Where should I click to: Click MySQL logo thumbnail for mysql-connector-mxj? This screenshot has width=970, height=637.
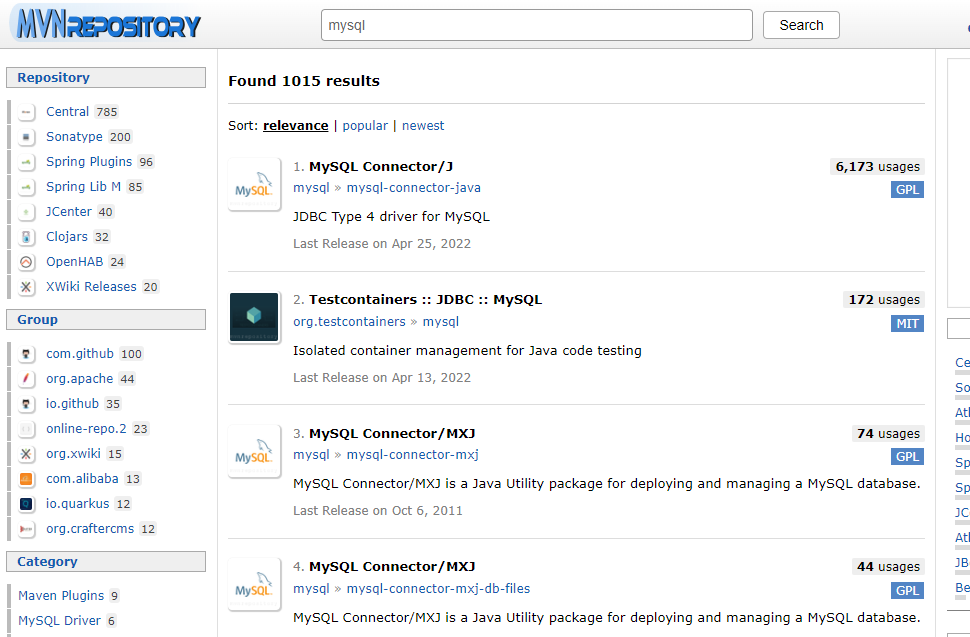pos(254,451)
